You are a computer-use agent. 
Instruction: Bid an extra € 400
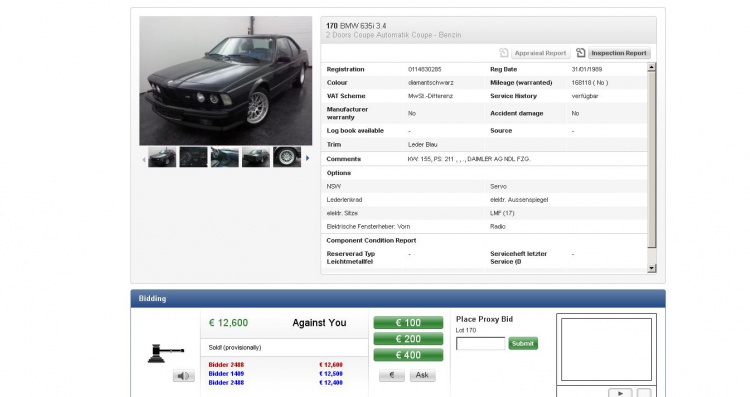coord(408,355)
